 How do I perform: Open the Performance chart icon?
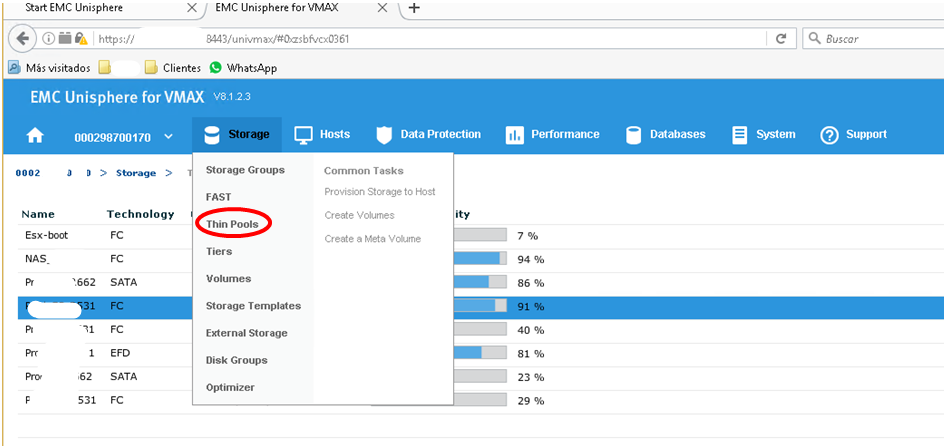pos(514,135)
